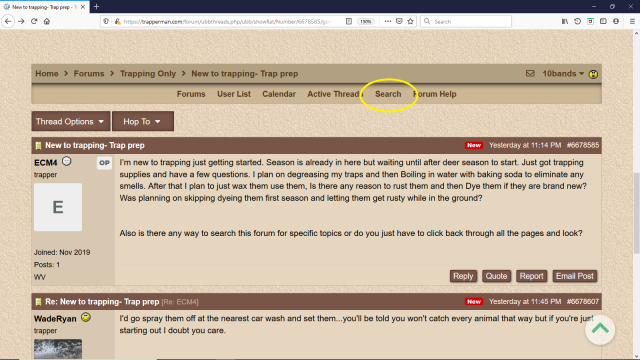Open the Firefox library icon
Image resolution: width=640 pixels, height=360 pixels.
(x=565, y=21)
